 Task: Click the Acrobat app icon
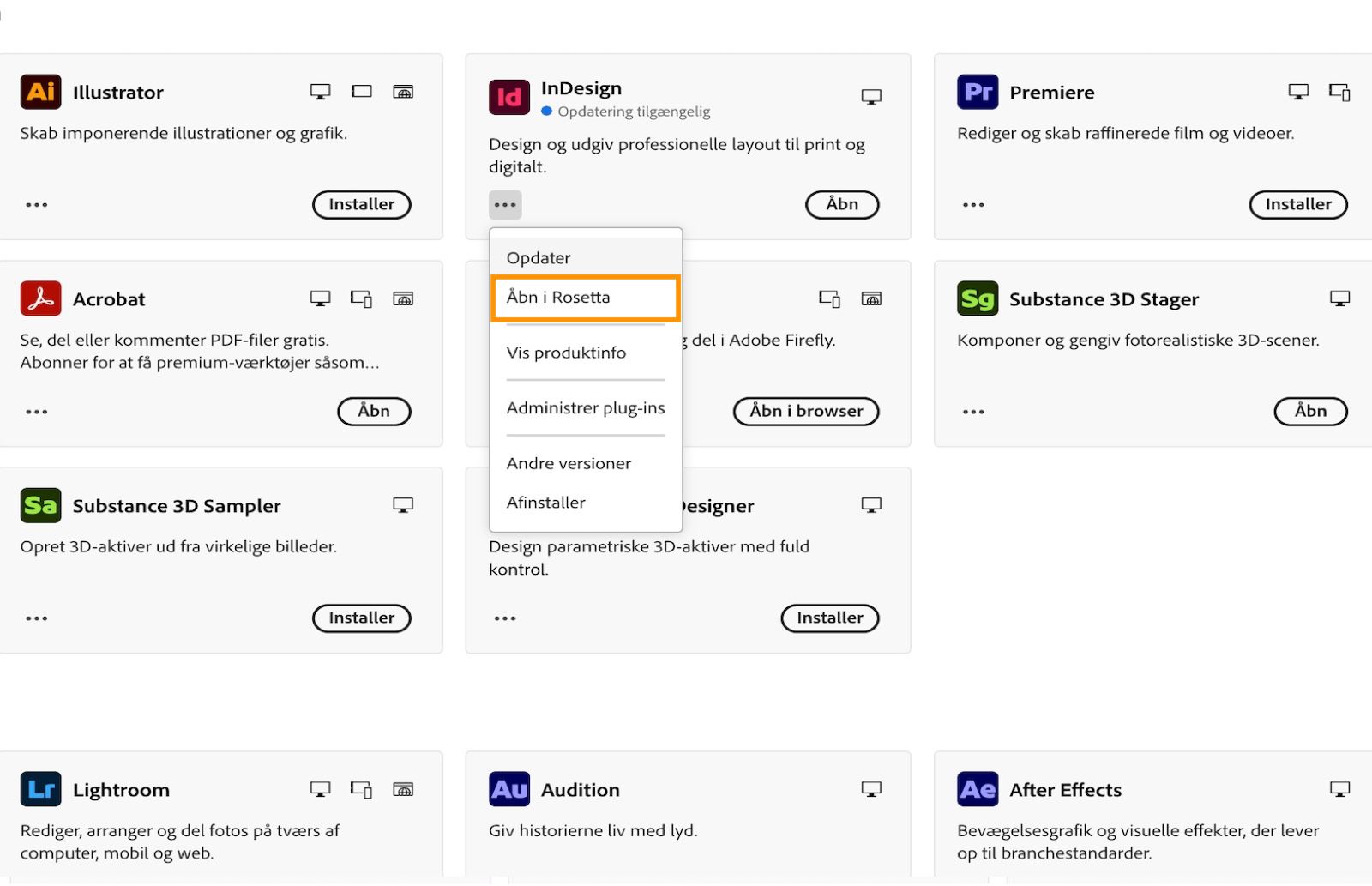[40, 298]
